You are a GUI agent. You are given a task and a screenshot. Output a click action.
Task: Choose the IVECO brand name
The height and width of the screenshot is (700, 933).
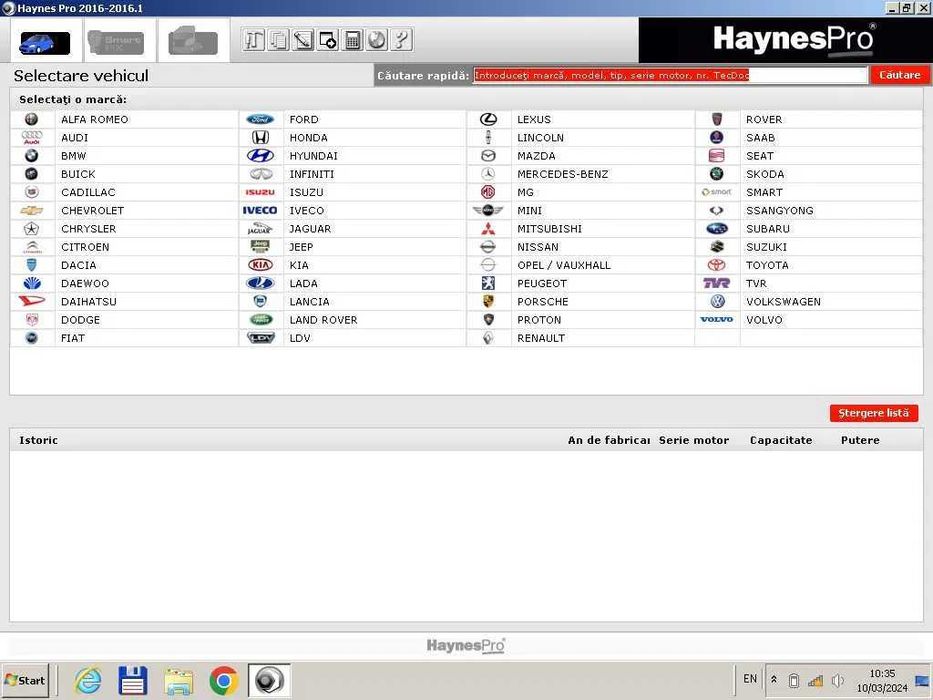click(x=307, y=211)
